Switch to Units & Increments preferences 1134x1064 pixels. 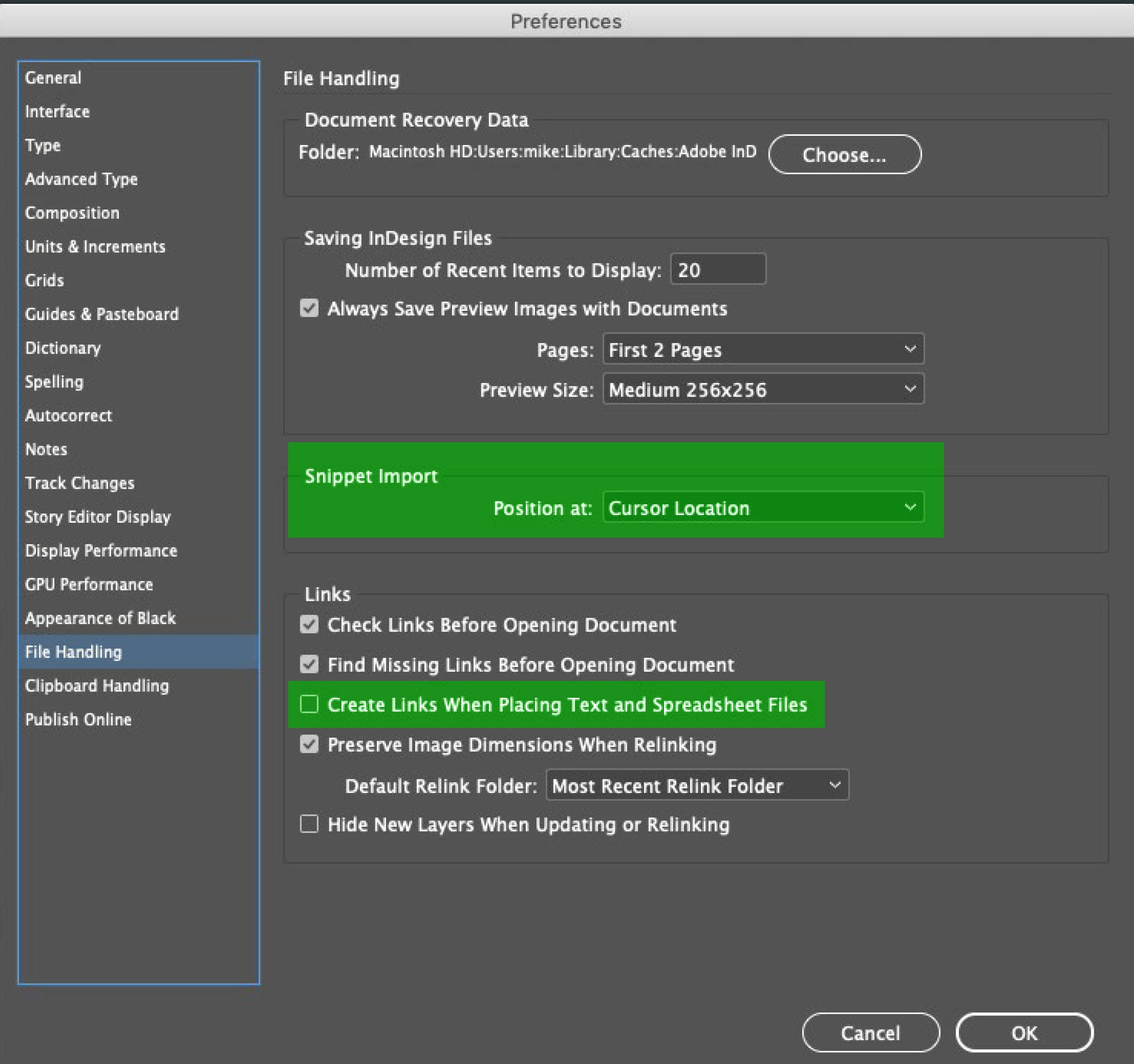point(95,246)
